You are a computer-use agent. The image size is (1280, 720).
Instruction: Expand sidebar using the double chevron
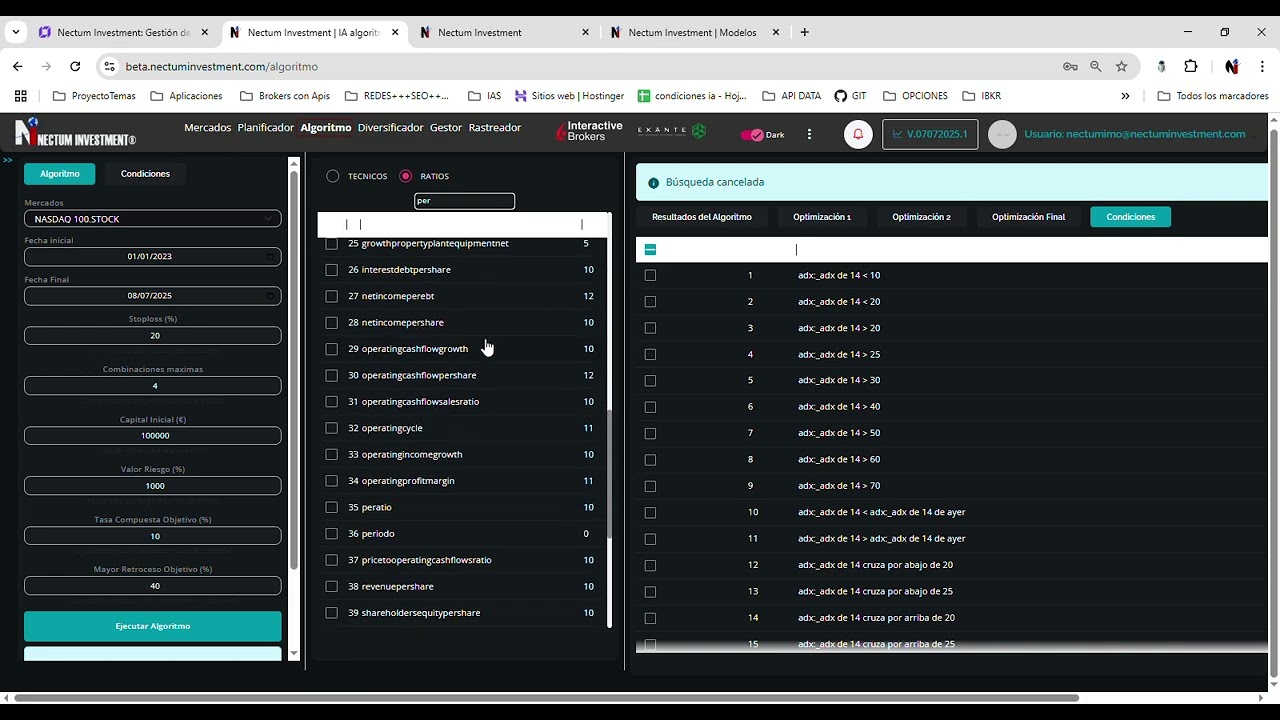[7, 160]
